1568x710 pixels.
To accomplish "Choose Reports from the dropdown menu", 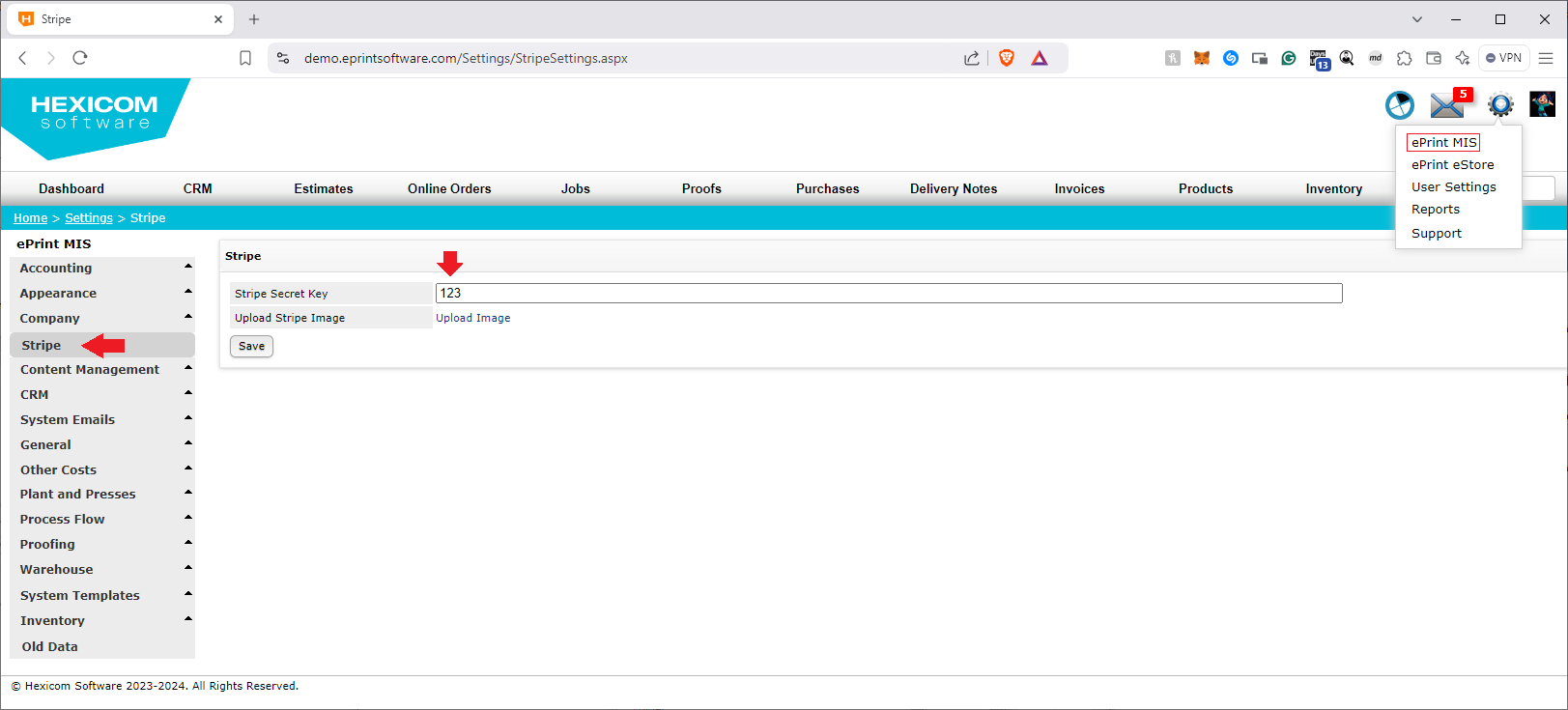I will pyautogui.click(x=1435, y=209).
